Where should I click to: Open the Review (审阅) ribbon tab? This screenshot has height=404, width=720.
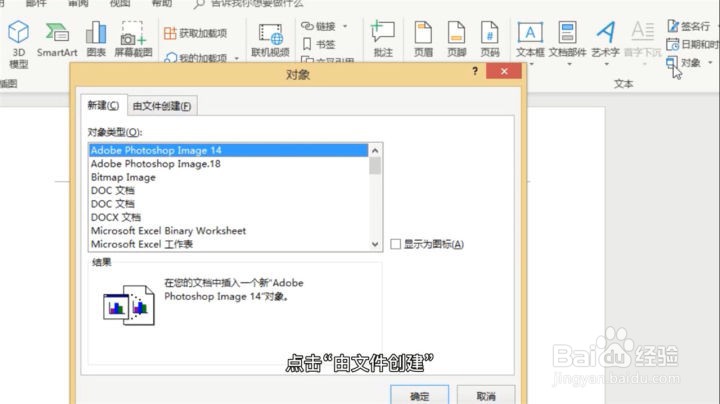tap(79, 4)
